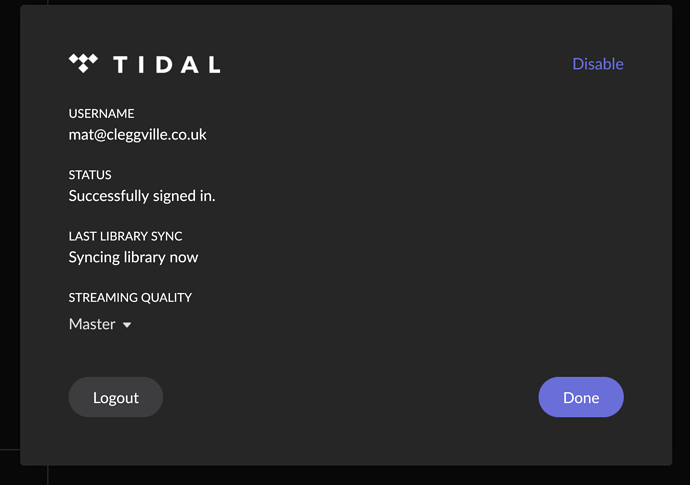Click the STATUS heading

(x=90, y=175)
